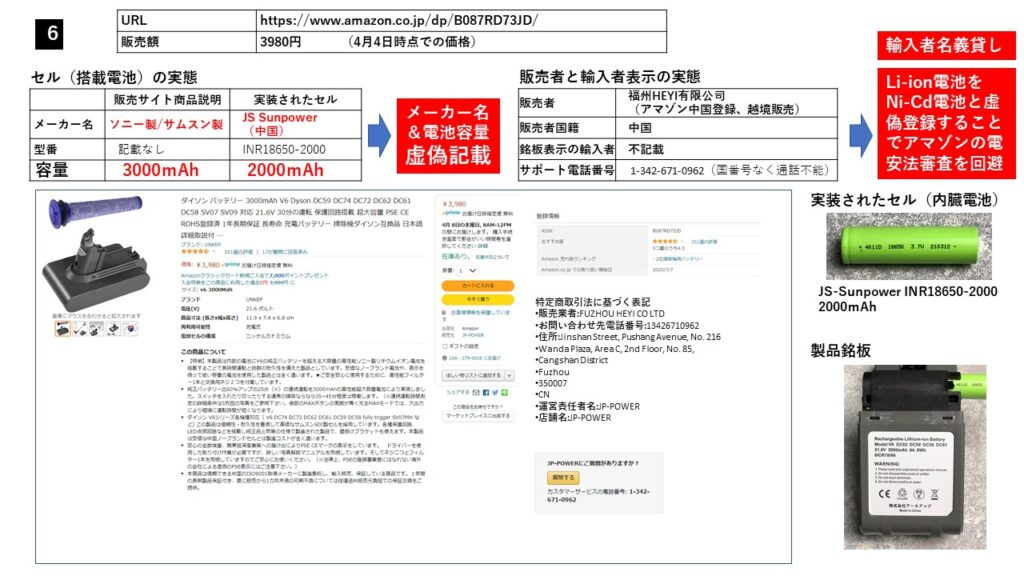
Task: Share the product on Facebook
Action: pos(486,392)
